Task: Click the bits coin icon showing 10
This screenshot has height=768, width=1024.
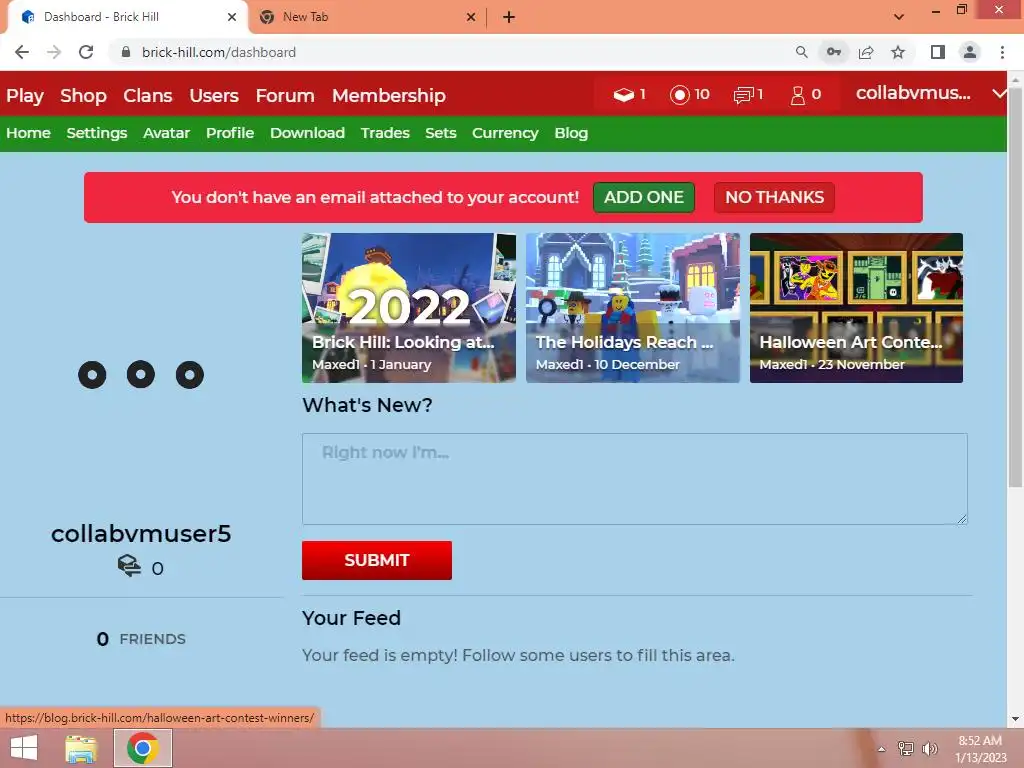Action: click(x=679, y=95)
